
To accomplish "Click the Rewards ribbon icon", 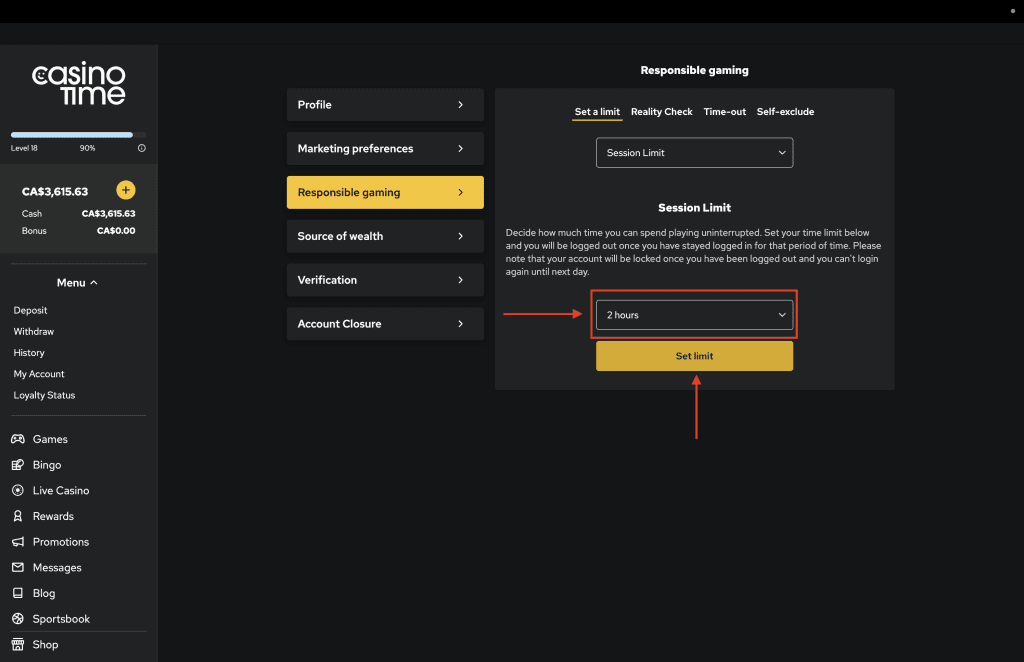I will point(18,516).
